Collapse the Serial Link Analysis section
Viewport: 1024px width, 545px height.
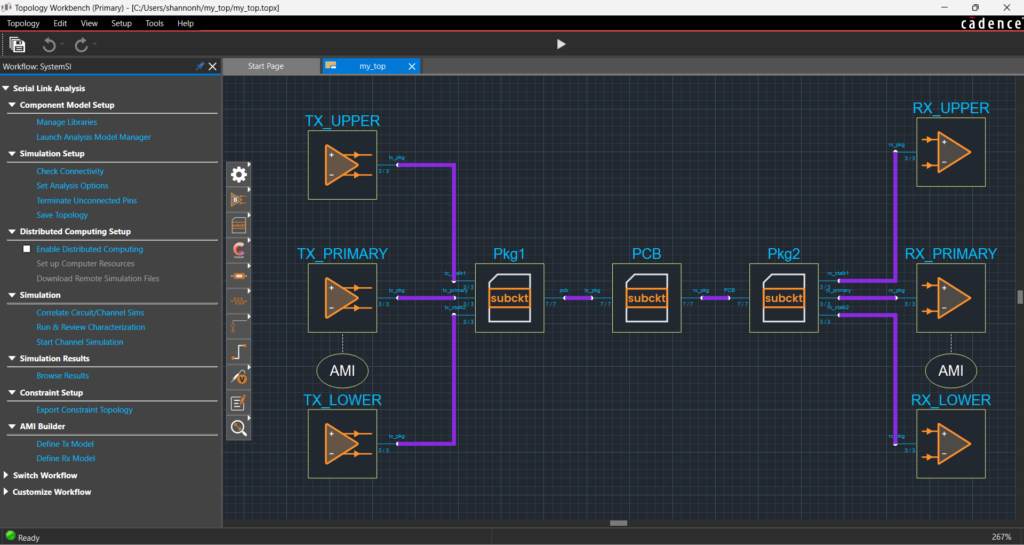6,88
